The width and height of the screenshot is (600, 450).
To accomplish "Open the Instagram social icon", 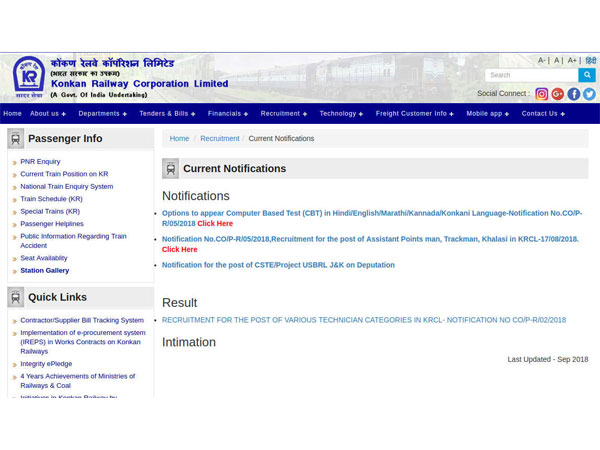I will (541, 94).
